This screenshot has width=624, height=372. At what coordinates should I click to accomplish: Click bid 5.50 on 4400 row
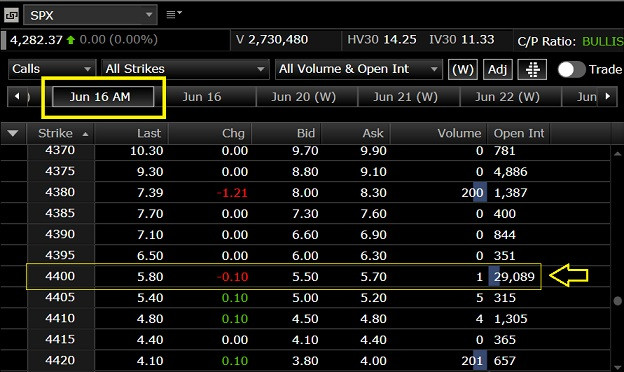point(305,277)
